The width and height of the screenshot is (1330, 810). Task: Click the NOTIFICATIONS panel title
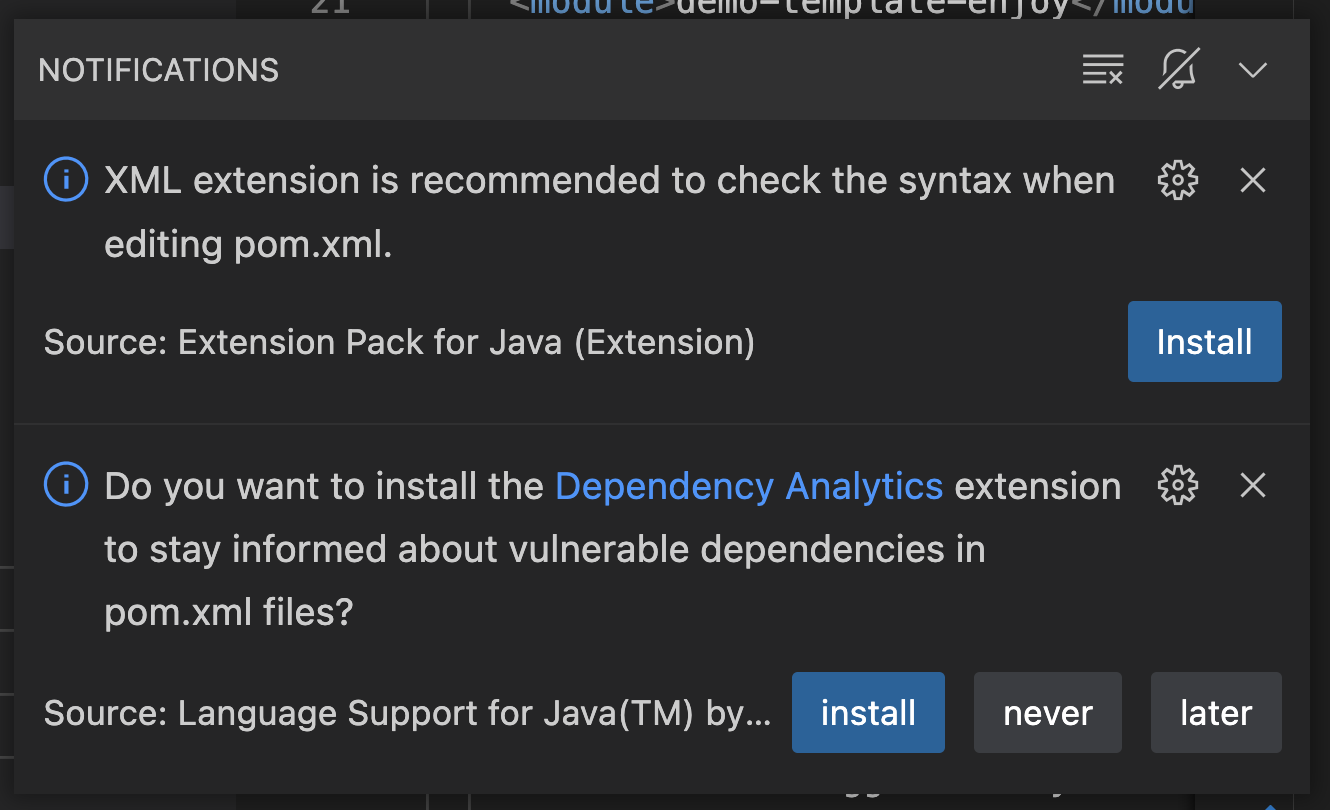(158, 70)
